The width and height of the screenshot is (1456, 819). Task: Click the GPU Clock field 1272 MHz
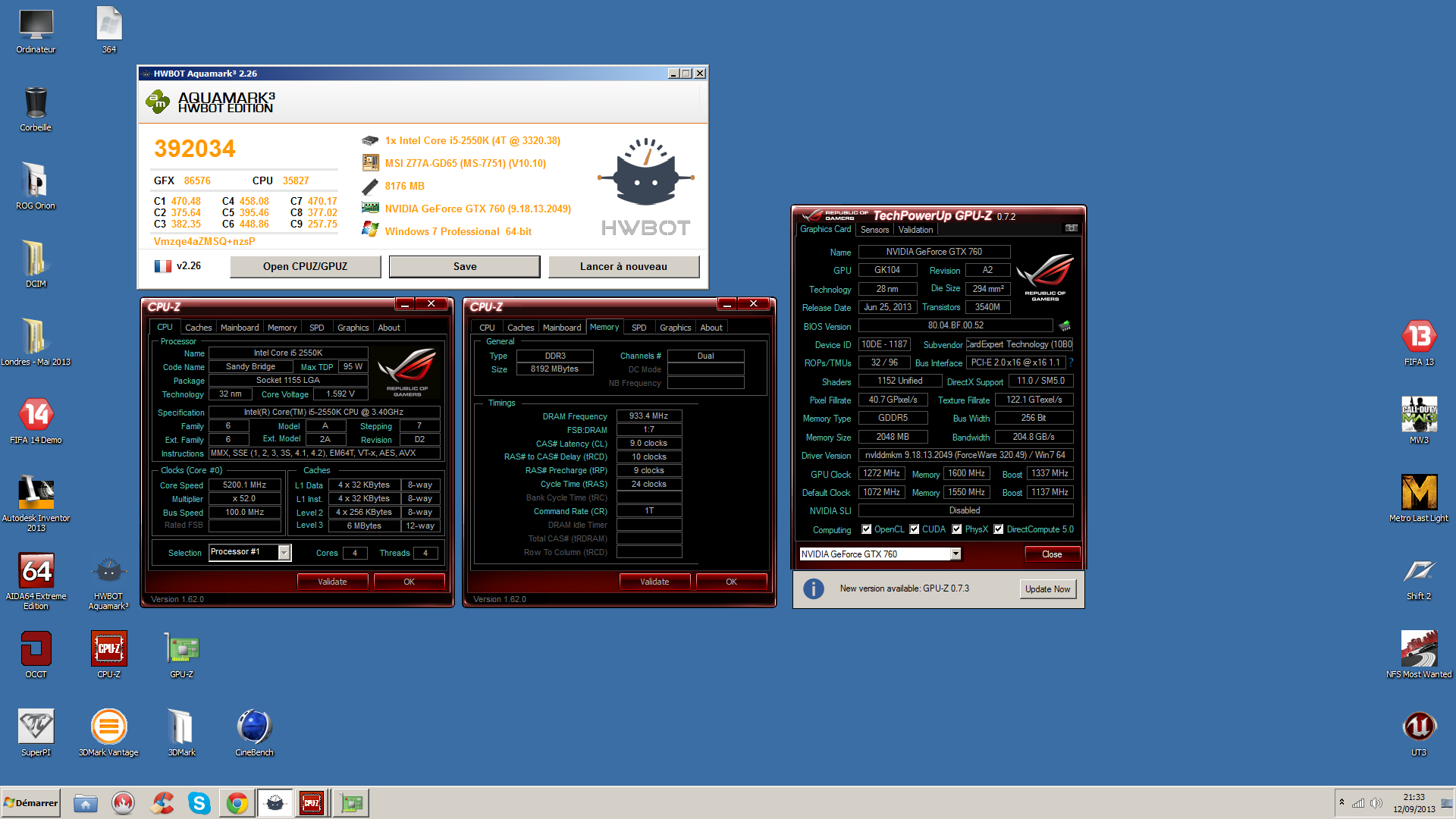click(x=881, y=473)
